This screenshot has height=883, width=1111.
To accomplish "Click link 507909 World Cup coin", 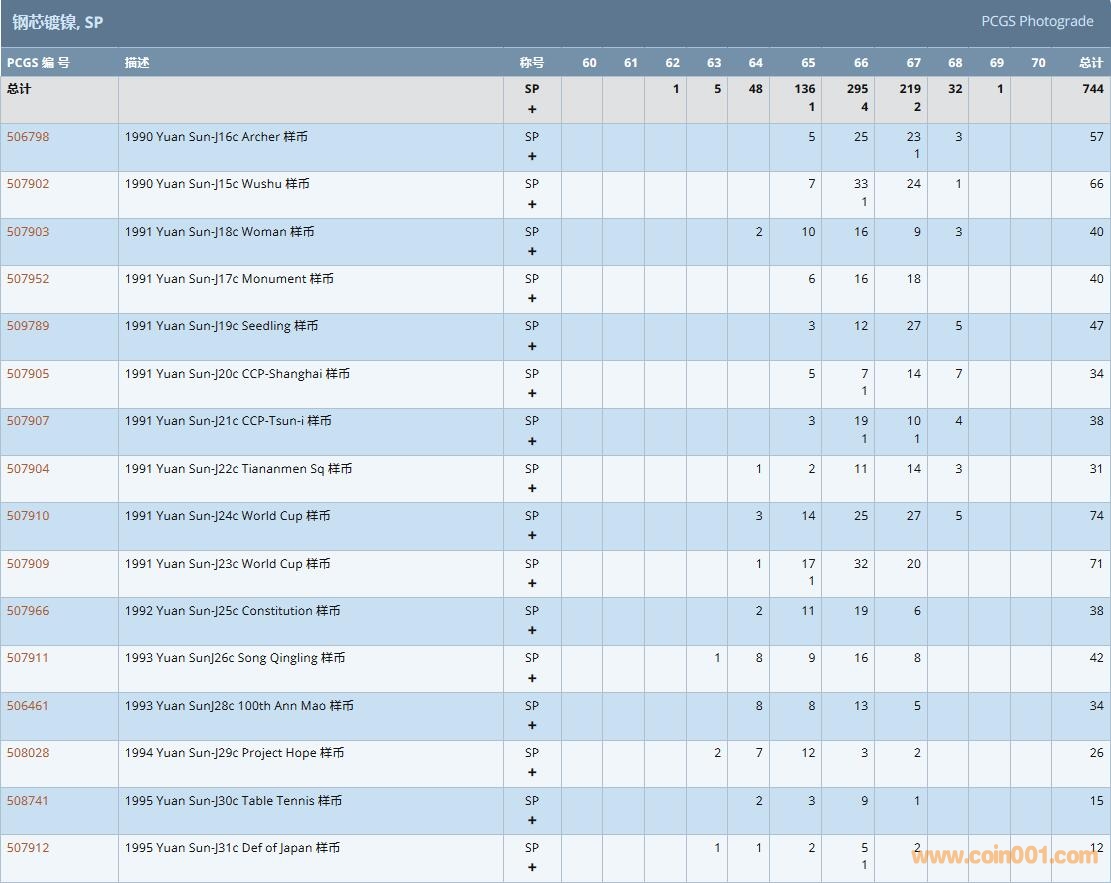I will pos(28,564).
